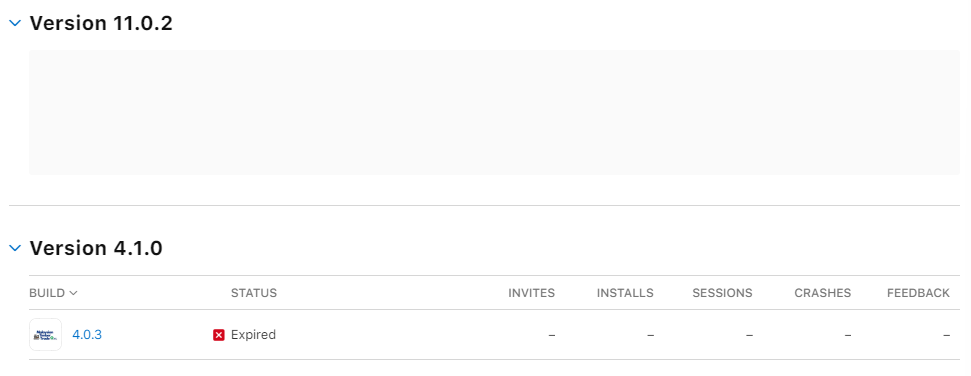Click the Version 4.1.0 heading
This screenshot has width=971, height=376.
pyautogui.click(x=96, y=248)
